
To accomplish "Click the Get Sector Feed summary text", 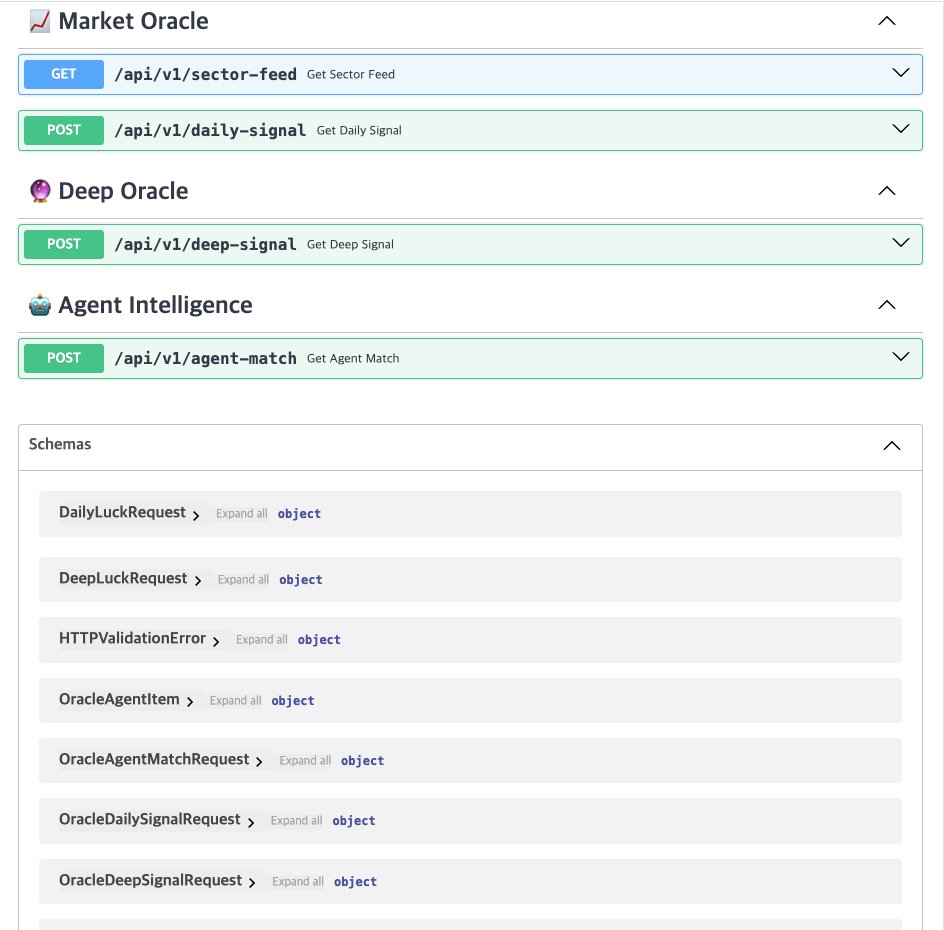I will 351,74.
